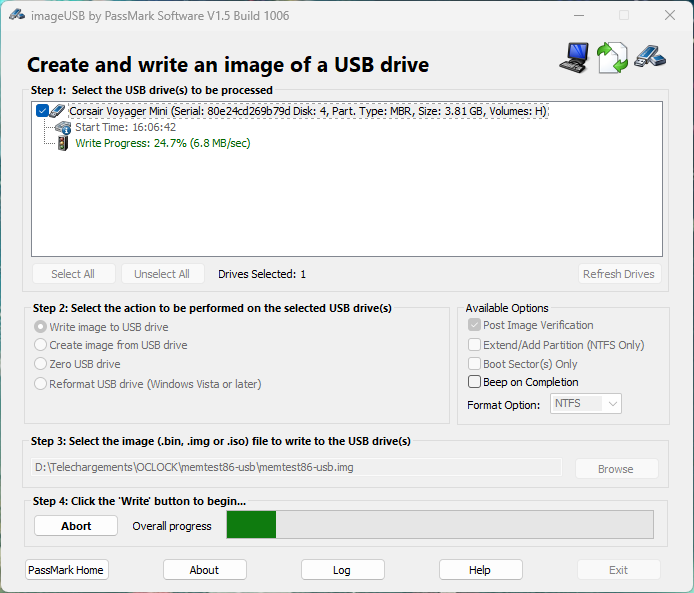694x593 pixels.
Task: Click the Help button
Action: click(x=480, y=570)
